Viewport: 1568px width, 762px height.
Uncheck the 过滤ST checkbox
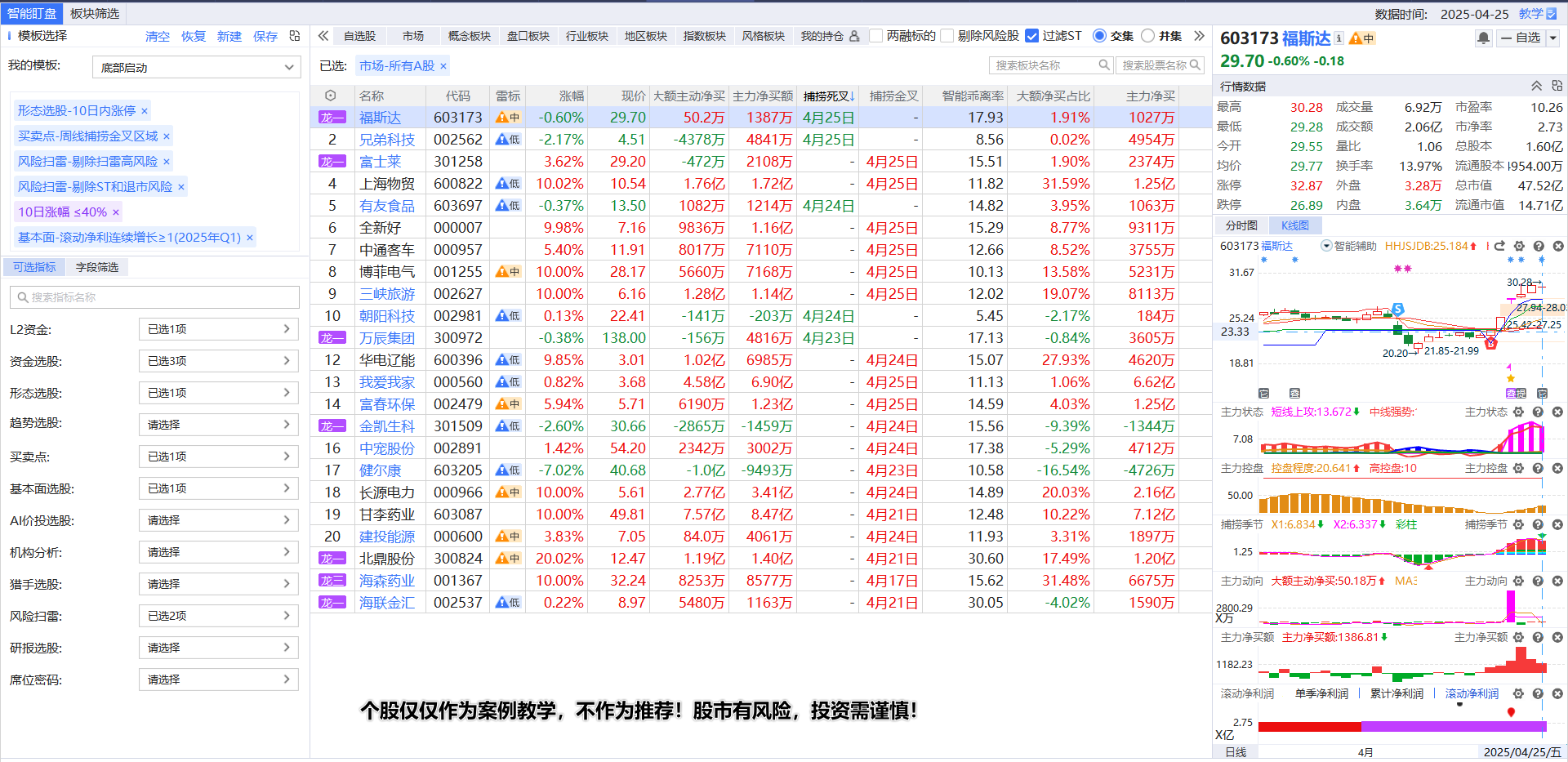pyautogui.click(x=1031, y=36)
